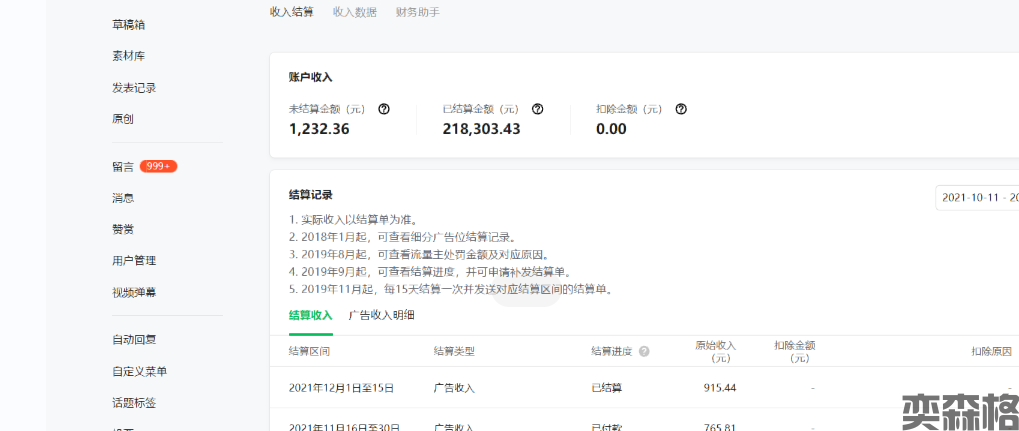The height and width of the screenshot is (431, 1019).
Task: Select the 结算收入 sub-tab
Action: (x=310, y=315)
